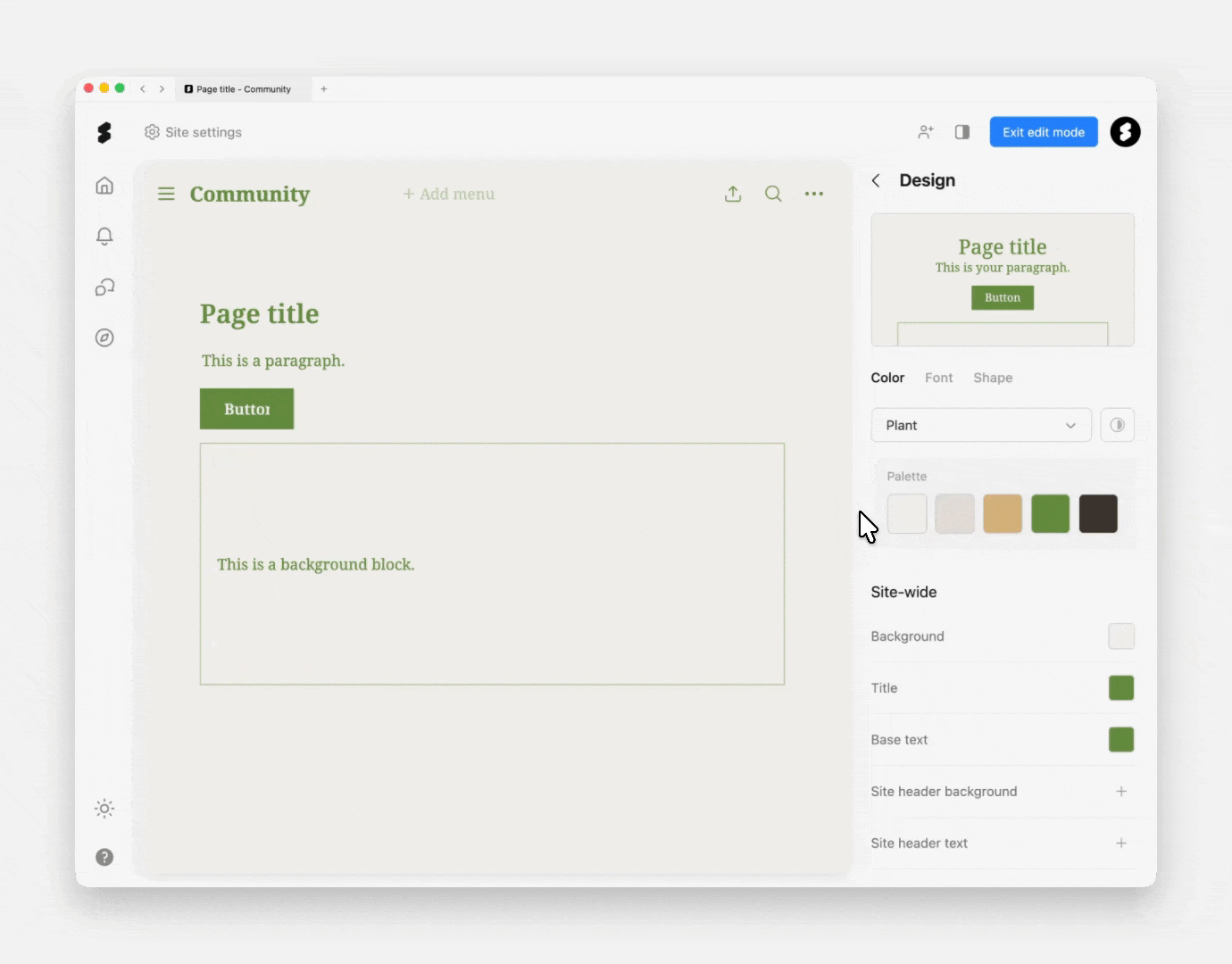Click the share upload icon in header
Viewport: 1232px width, 964px height.
733,195
